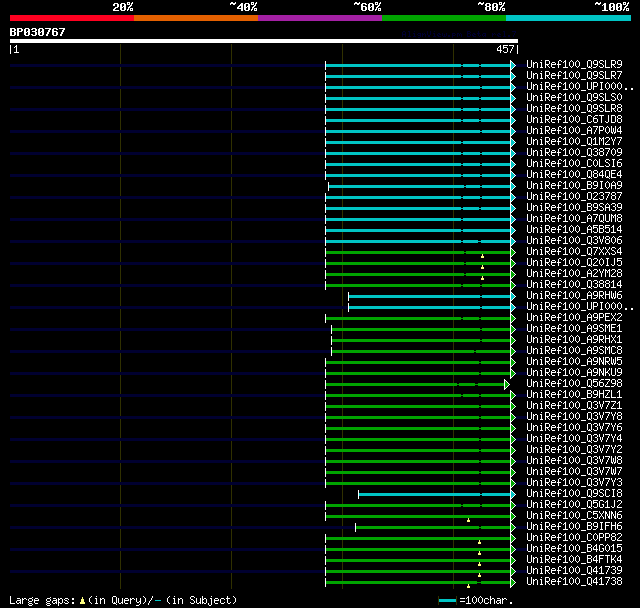Select label UniRef100_Q2OIJ5
This screenshot has height=608, width=640.
tap(574, 263)
